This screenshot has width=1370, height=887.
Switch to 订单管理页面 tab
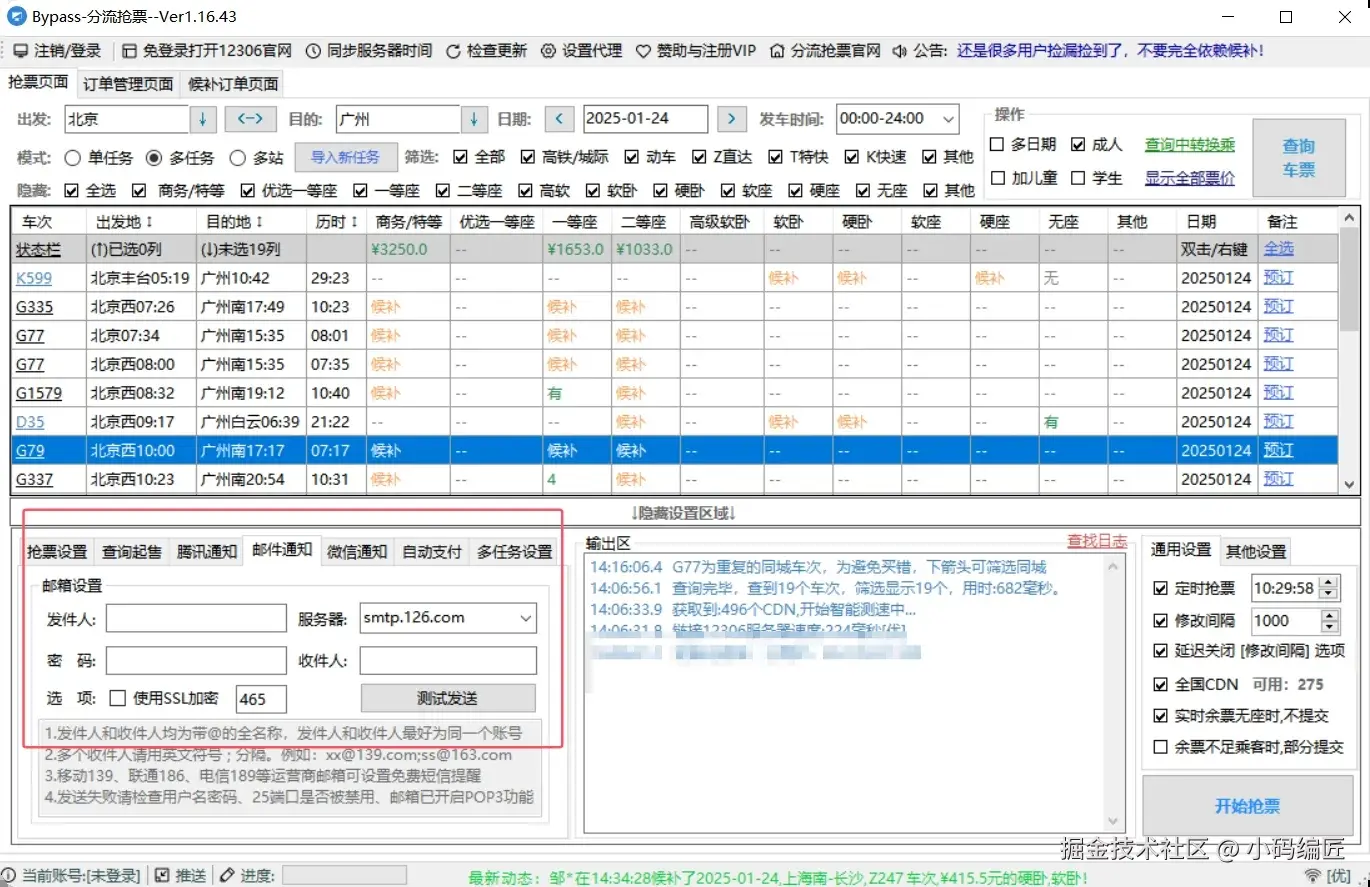point(128,84)
